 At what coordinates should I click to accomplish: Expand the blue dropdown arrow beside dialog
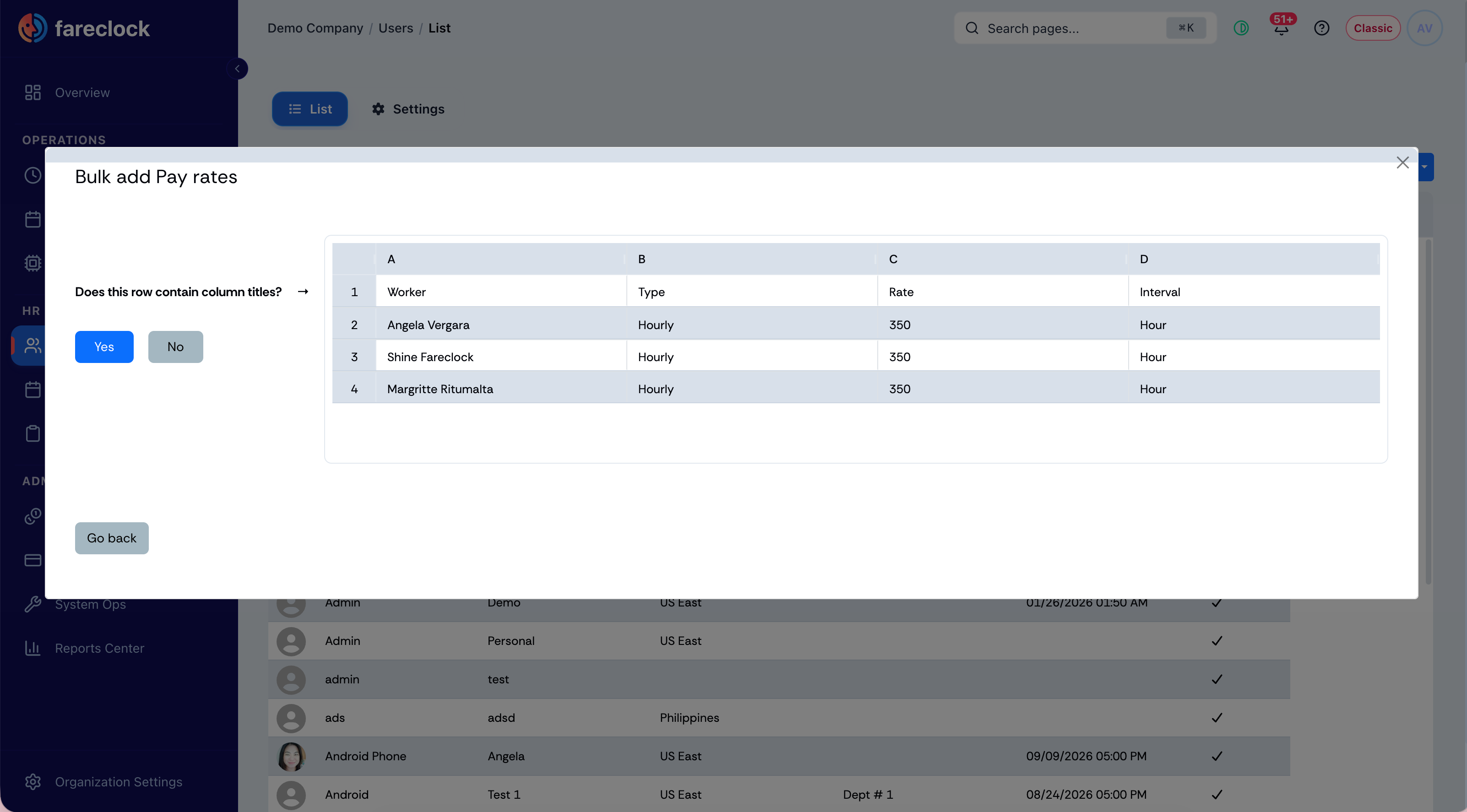1425,167
